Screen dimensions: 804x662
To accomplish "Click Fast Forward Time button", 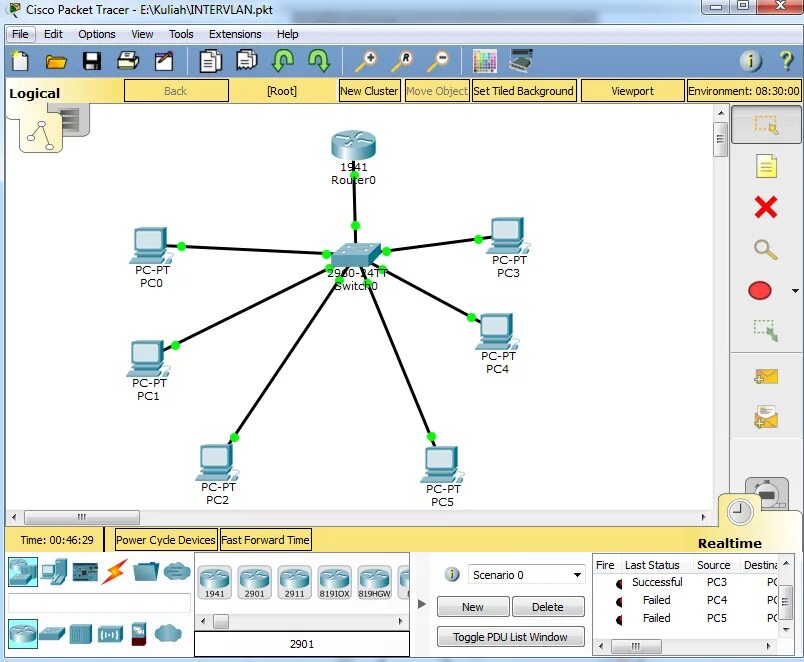I will tap(265, 539).
